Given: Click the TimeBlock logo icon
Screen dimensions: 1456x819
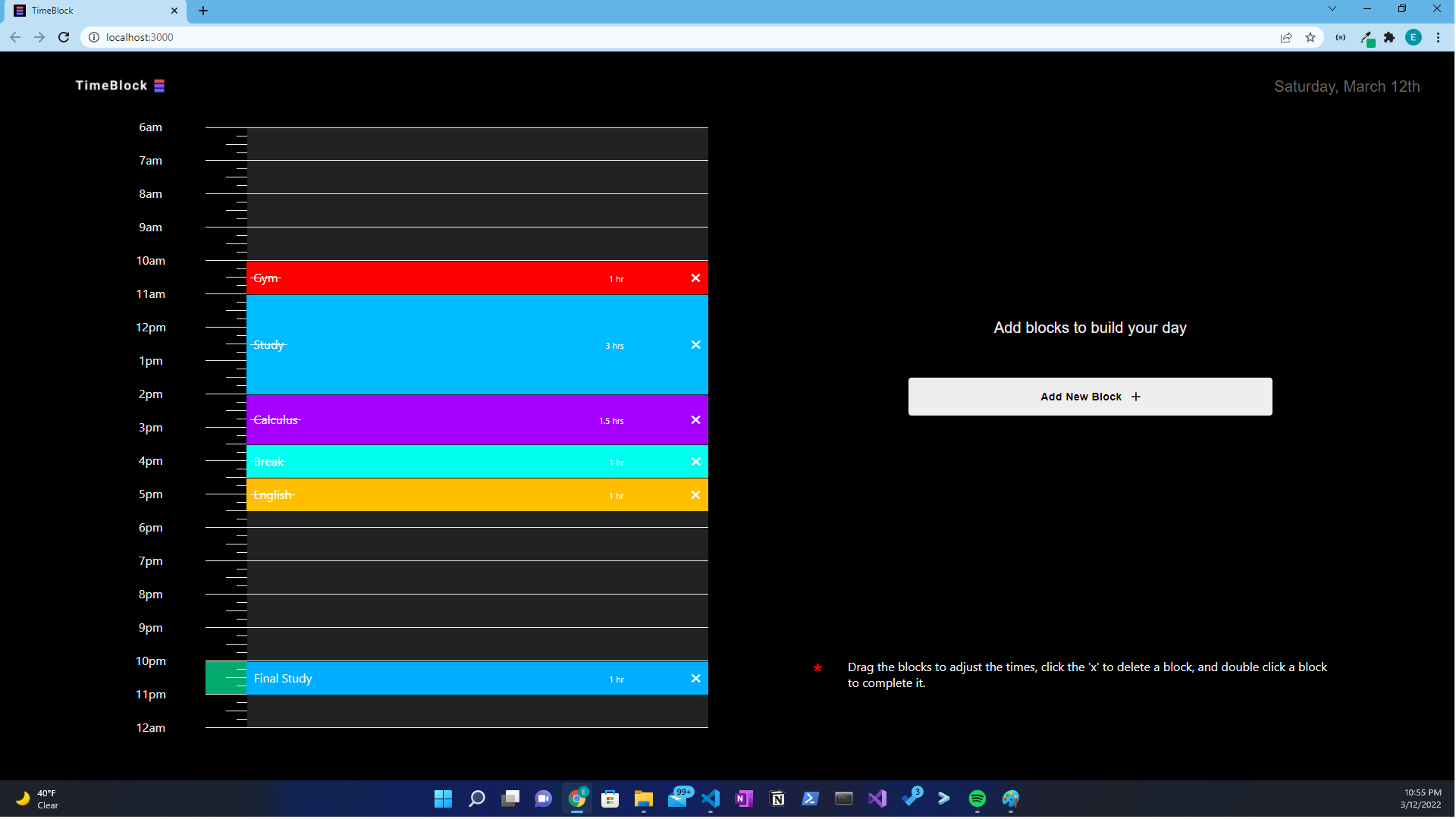Looking at the screenshot, I should tap(159, 86).
